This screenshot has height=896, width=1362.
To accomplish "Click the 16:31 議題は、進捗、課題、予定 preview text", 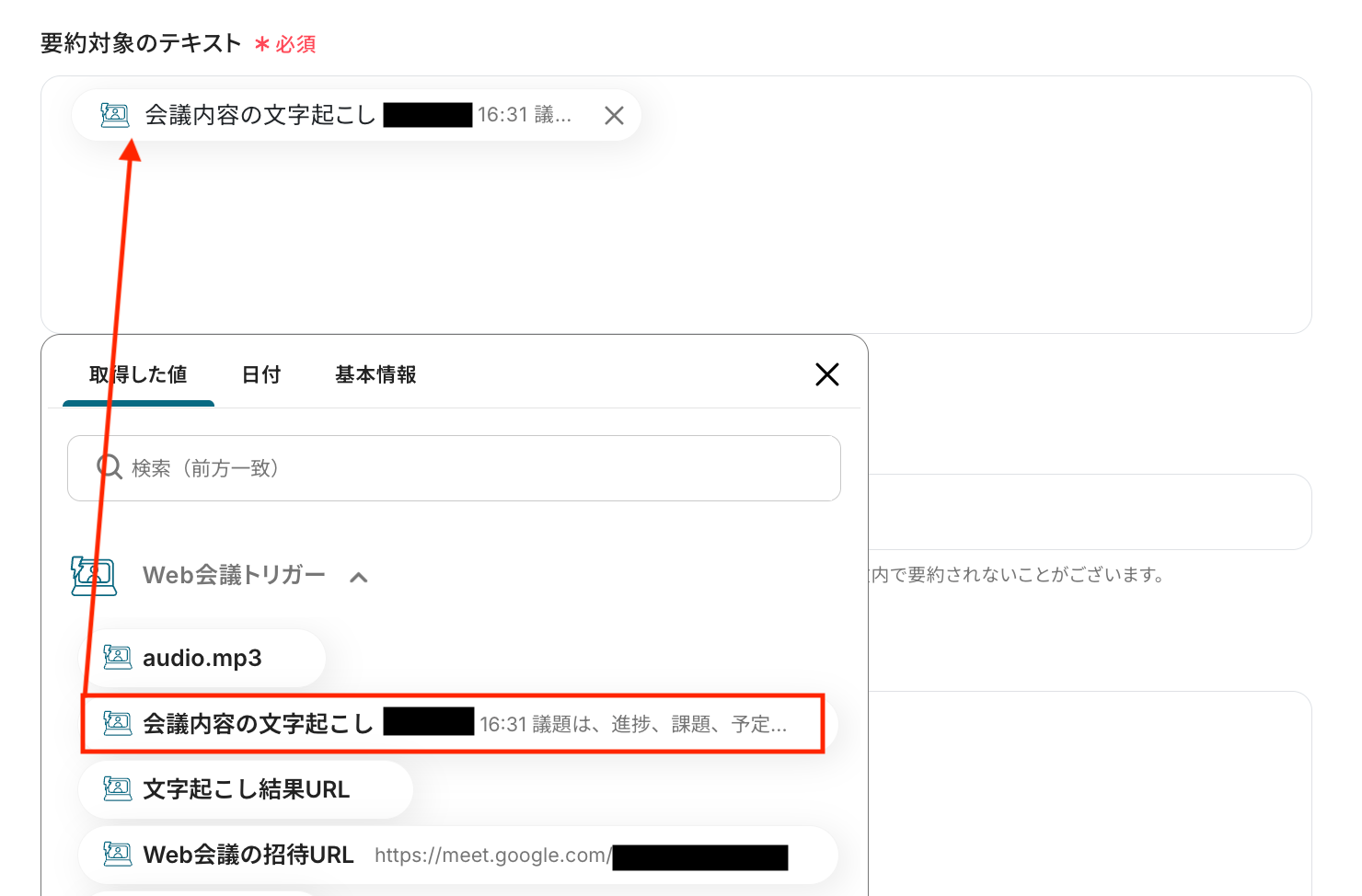I will click(x=633, y=725).
